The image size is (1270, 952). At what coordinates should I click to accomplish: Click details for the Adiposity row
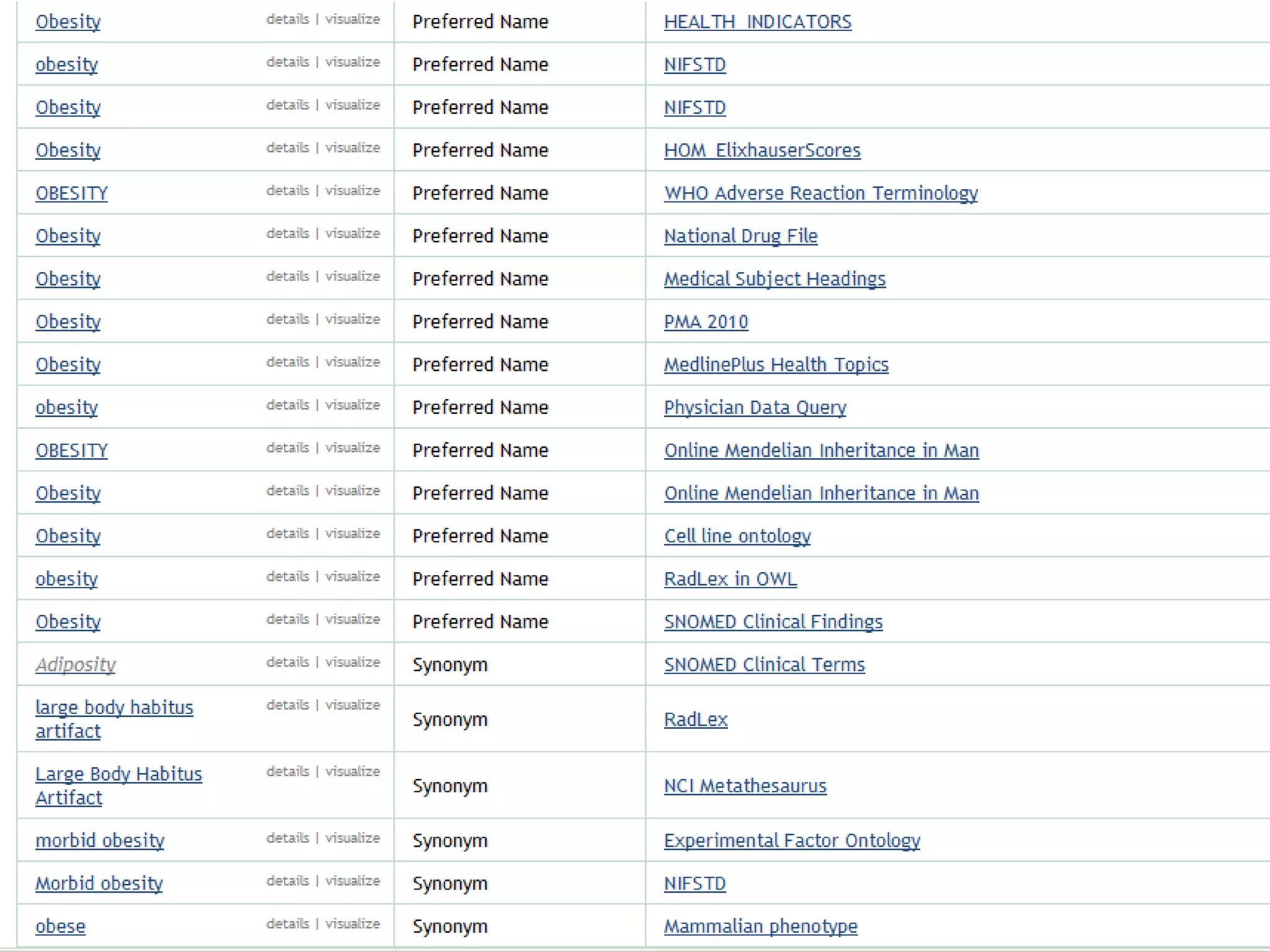[x=287, y=662]
